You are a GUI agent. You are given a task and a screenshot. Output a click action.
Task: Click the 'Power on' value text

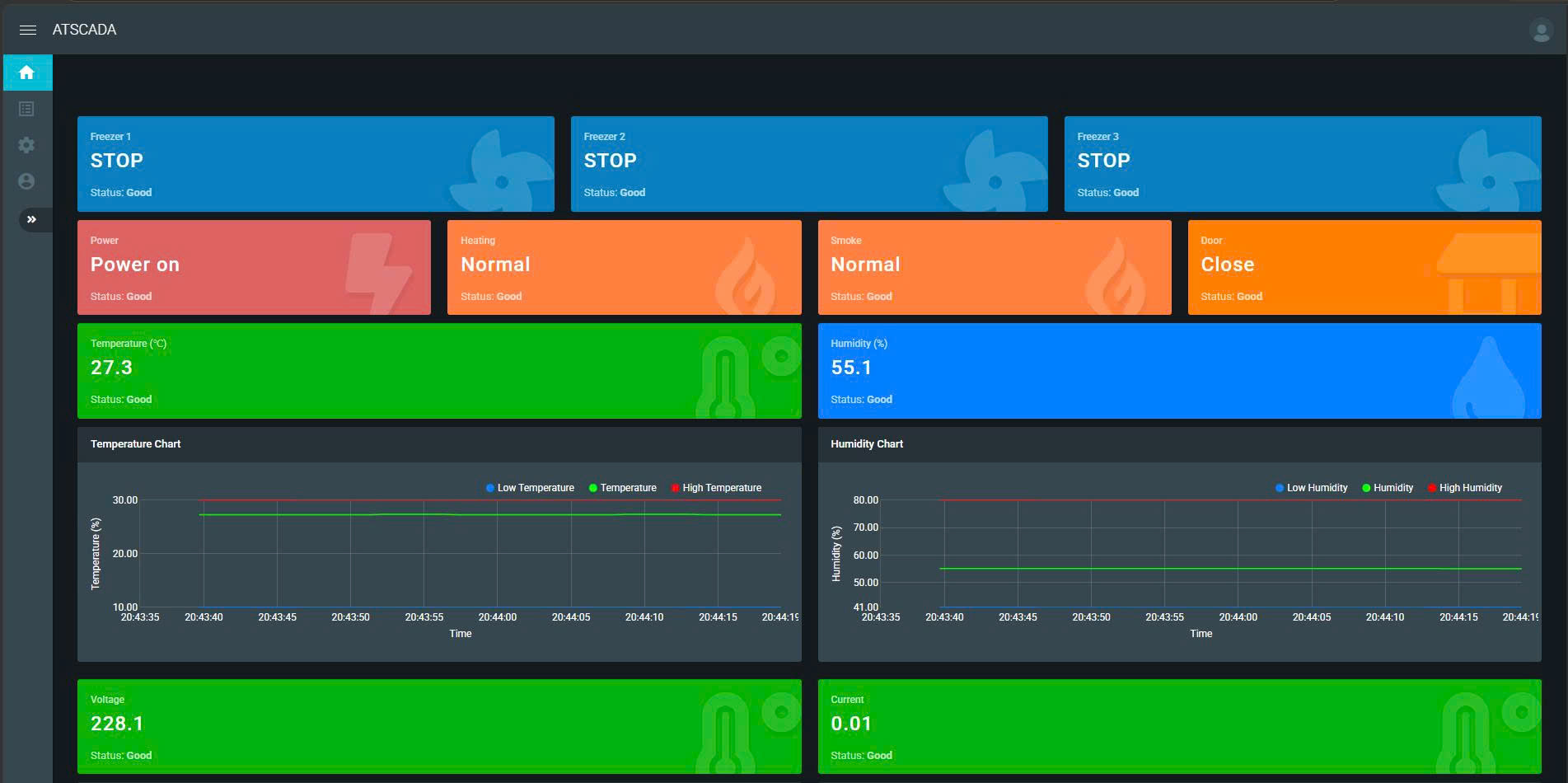point(135,265)
